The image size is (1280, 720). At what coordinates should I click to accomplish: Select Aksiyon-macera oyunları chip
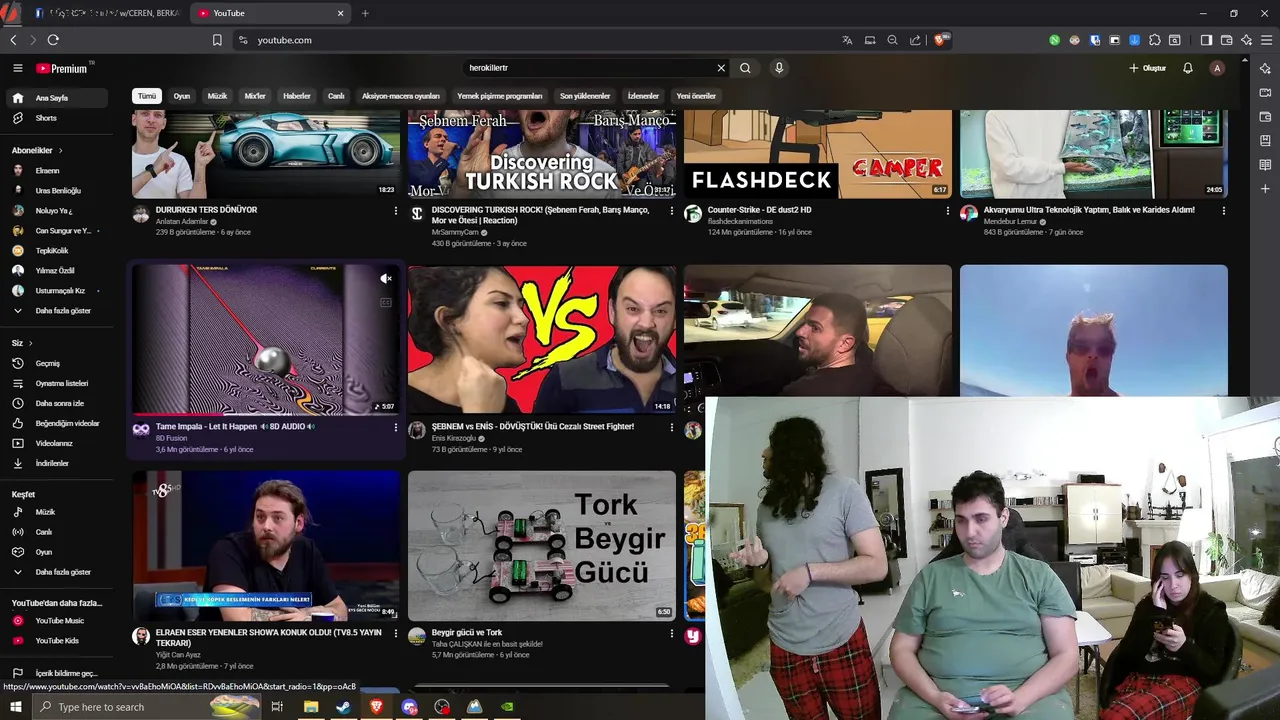401,96
